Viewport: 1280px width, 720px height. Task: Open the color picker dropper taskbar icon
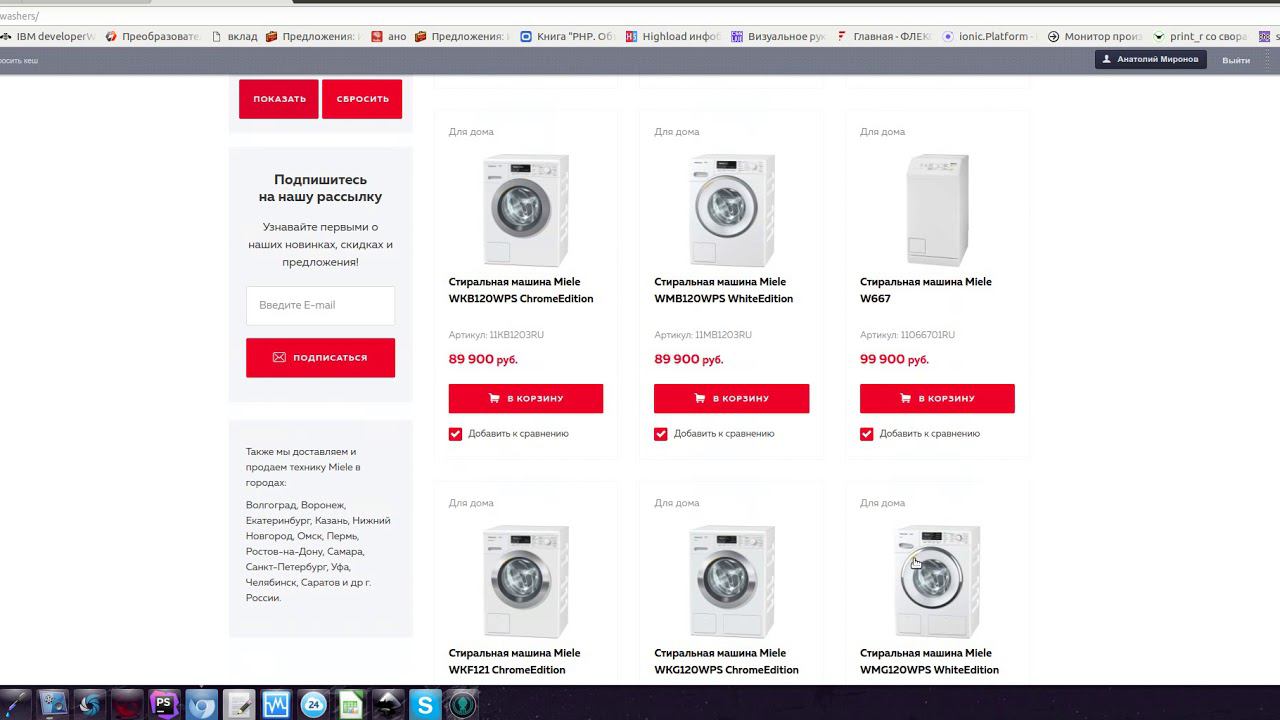click(x=15, y=705)
